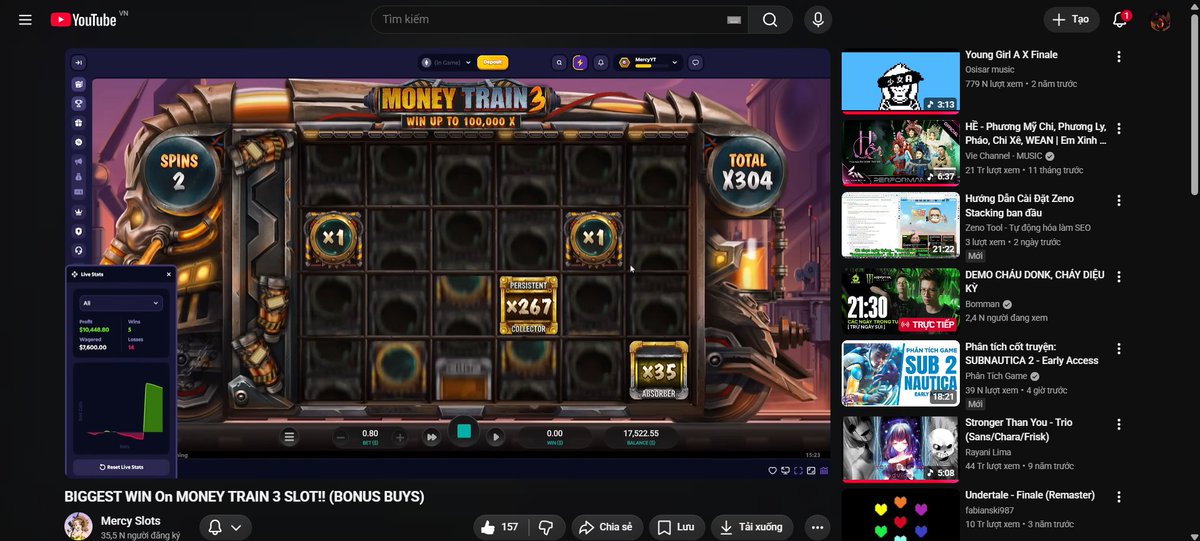Screen dimensions: 1200x541
Task: Close the Live Stats panel
Action: click(x=168, y=273)
